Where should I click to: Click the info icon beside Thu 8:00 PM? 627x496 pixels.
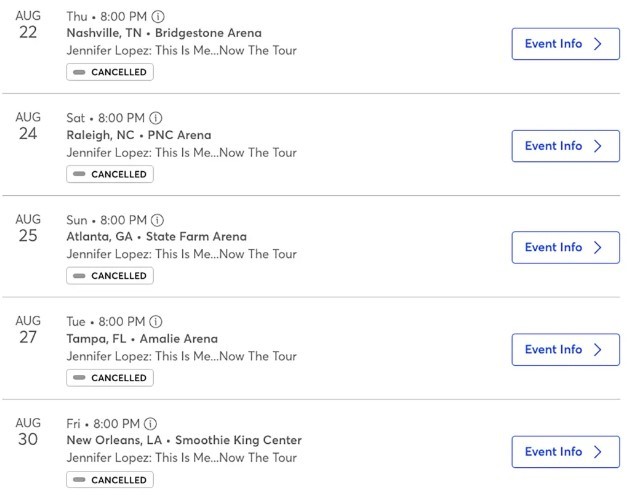(158, 17)
